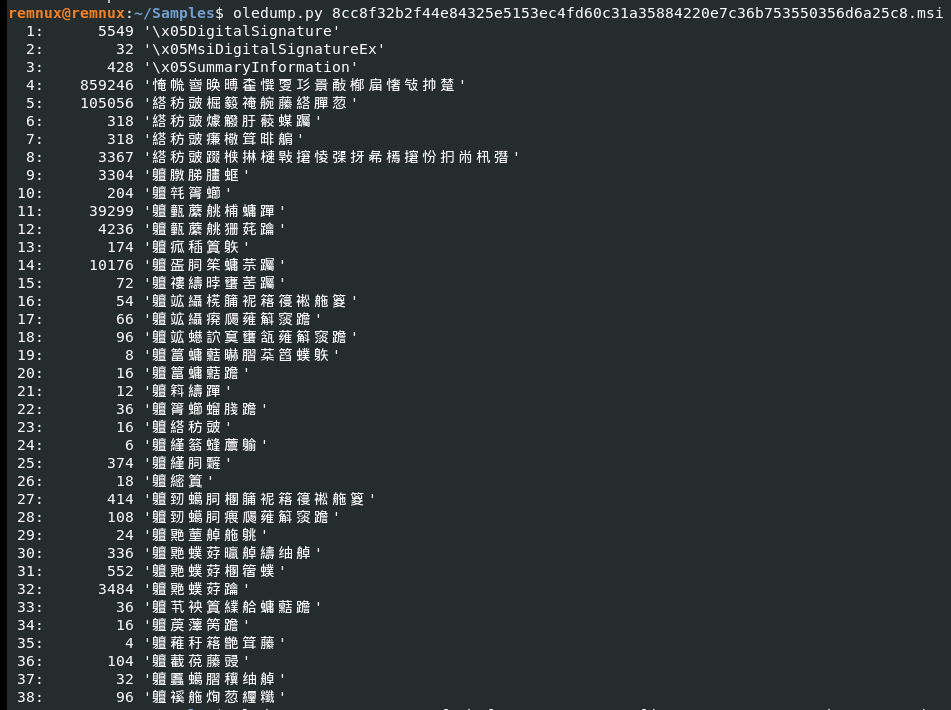Click the ~/Samples path in prompt
The height and width of the screenshot is (710, 951).
pos(175,13)
